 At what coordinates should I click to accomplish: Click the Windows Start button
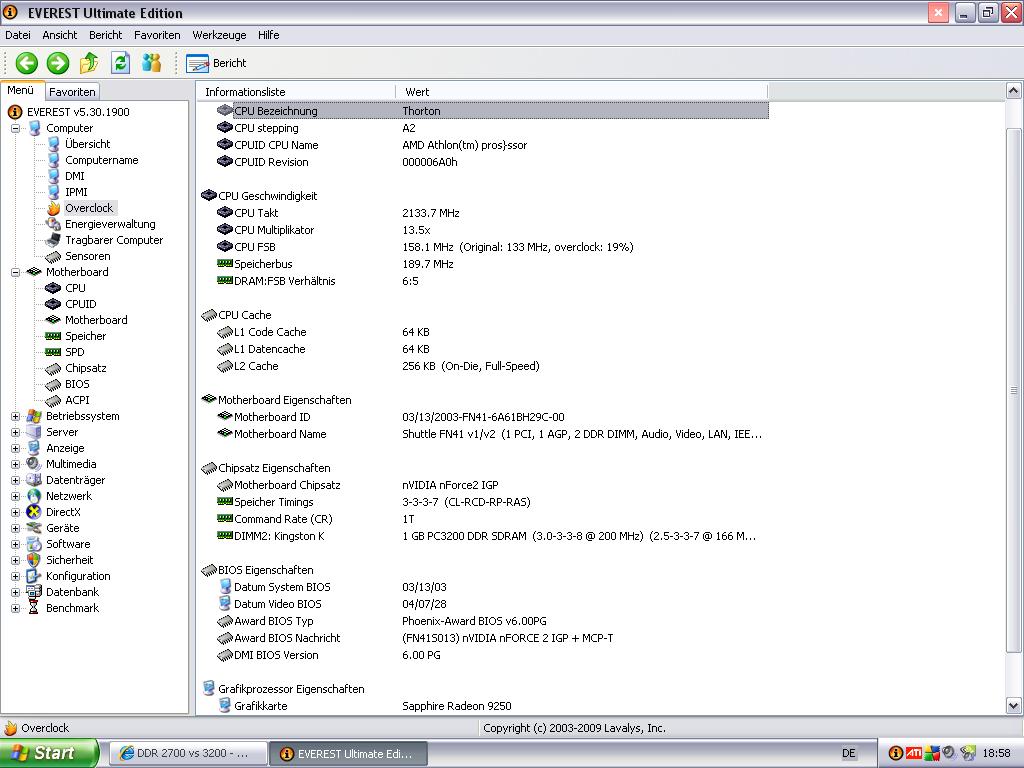[x=49, y=753]
